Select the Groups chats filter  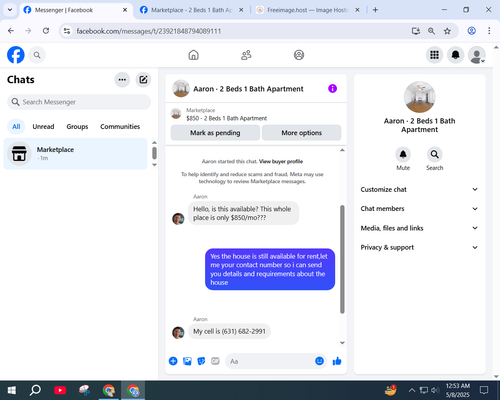point(77,127)
